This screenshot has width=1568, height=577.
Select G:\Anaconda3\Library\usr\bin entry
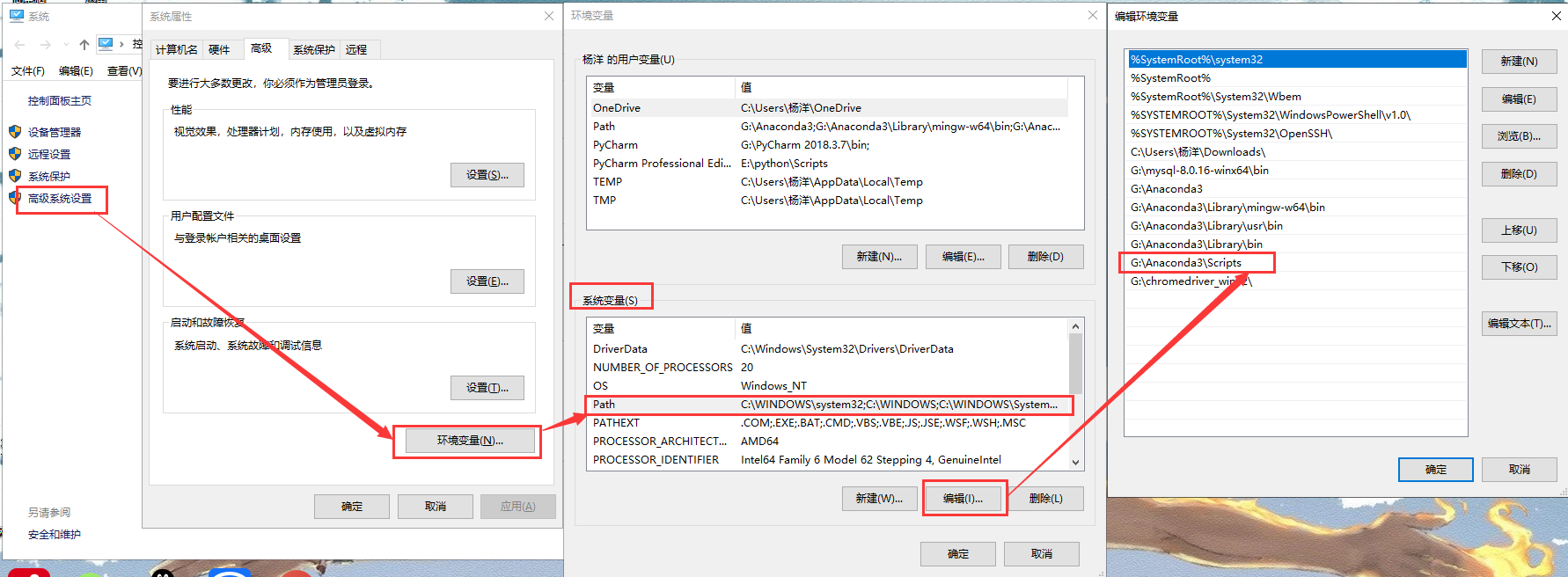[1296, 226]
